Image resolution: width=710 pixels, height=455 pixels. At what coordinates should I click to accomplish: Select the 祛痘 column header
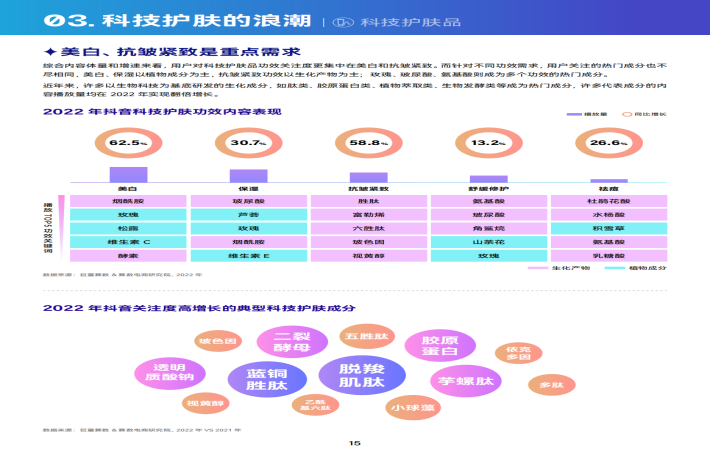point(608,188)
